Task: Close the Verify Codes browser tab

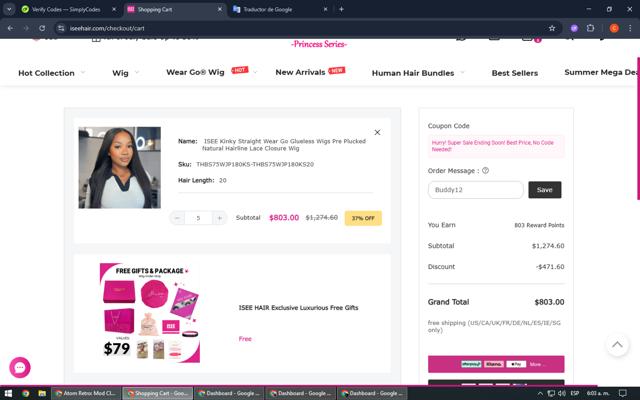Action: tap(114, 9)
